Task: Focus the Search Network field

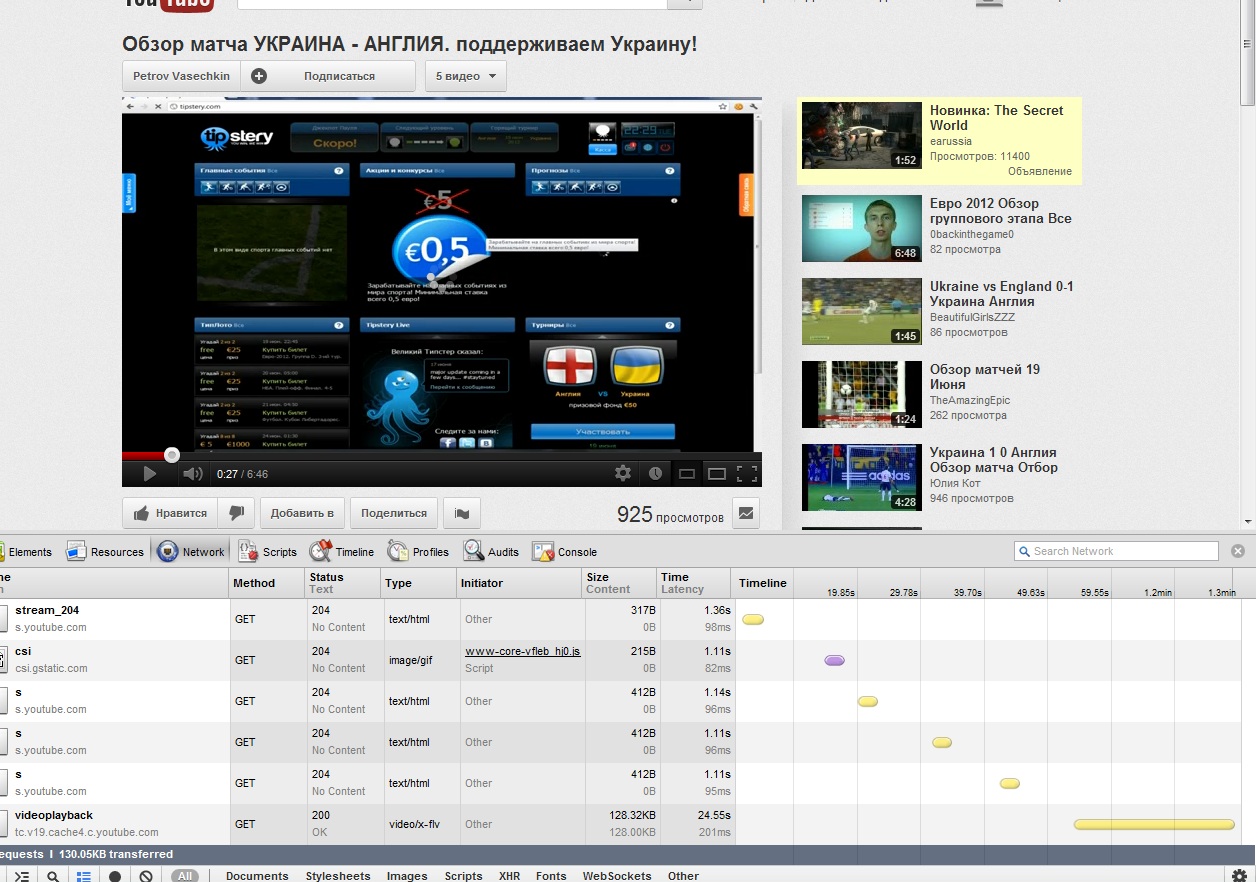Action: point(1116,551)
